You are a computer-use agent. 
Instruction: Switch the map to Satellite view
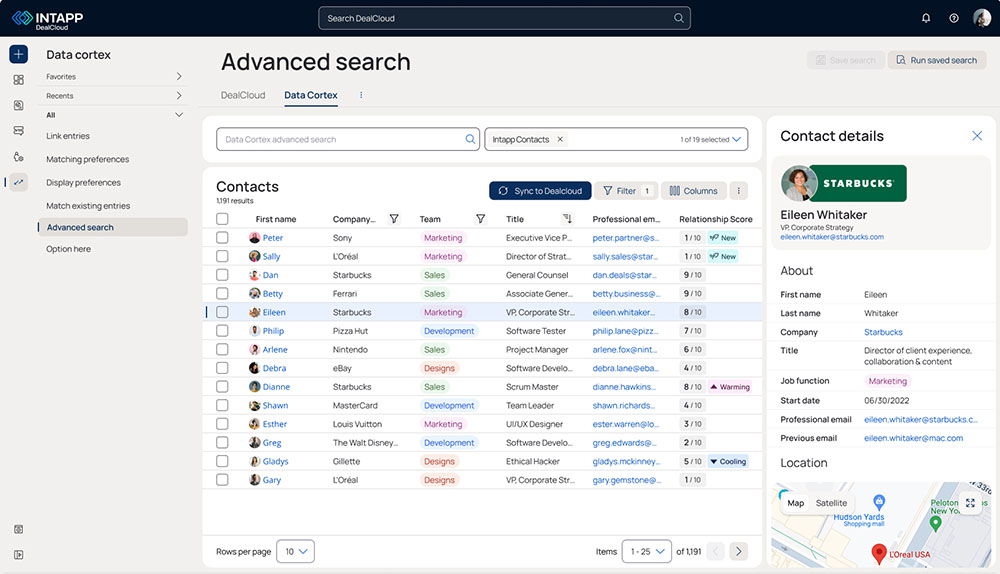click(x=831, y=503)
